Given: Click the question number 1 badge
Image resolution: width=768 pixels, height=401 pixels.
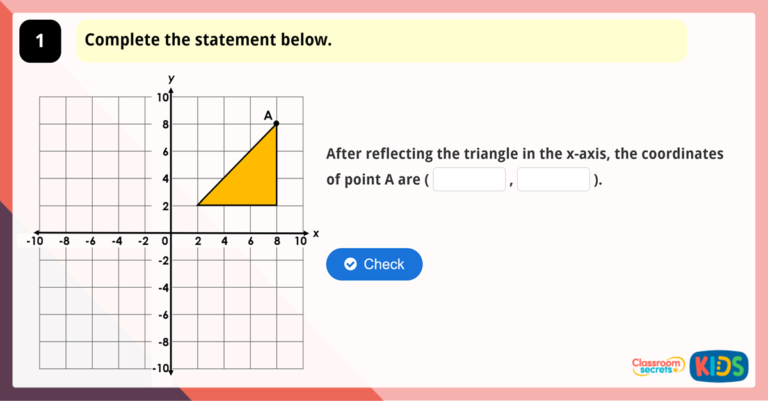Looking at the screenshot, I should 40,41.
